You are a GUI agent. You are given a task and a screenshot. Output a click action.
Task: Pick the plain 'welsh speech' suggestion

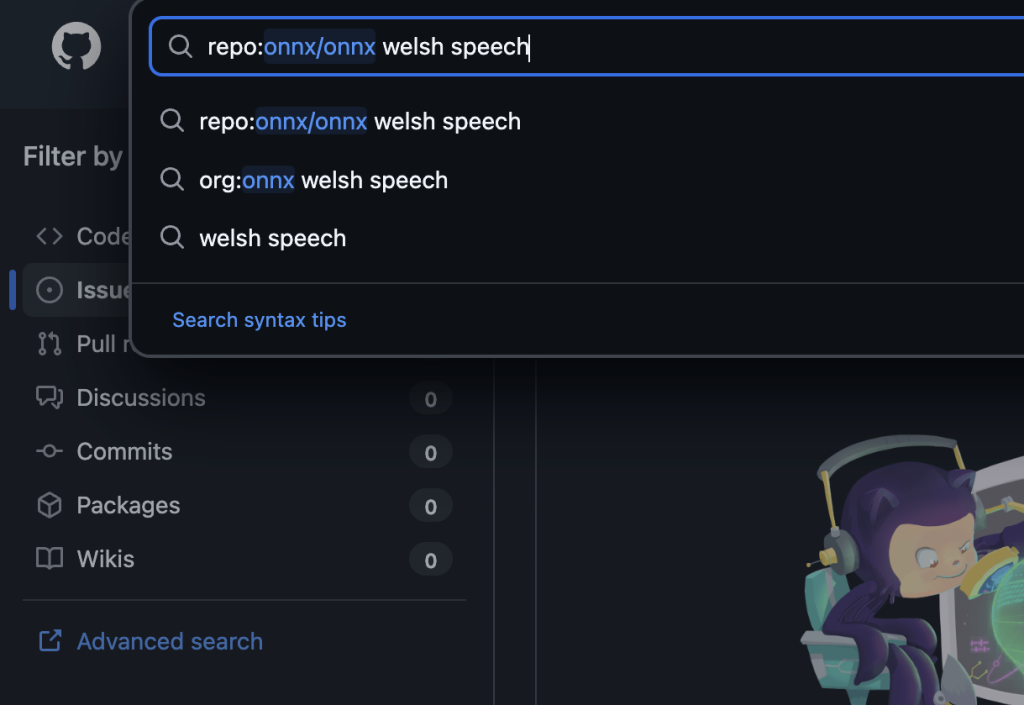coord(272,238)
